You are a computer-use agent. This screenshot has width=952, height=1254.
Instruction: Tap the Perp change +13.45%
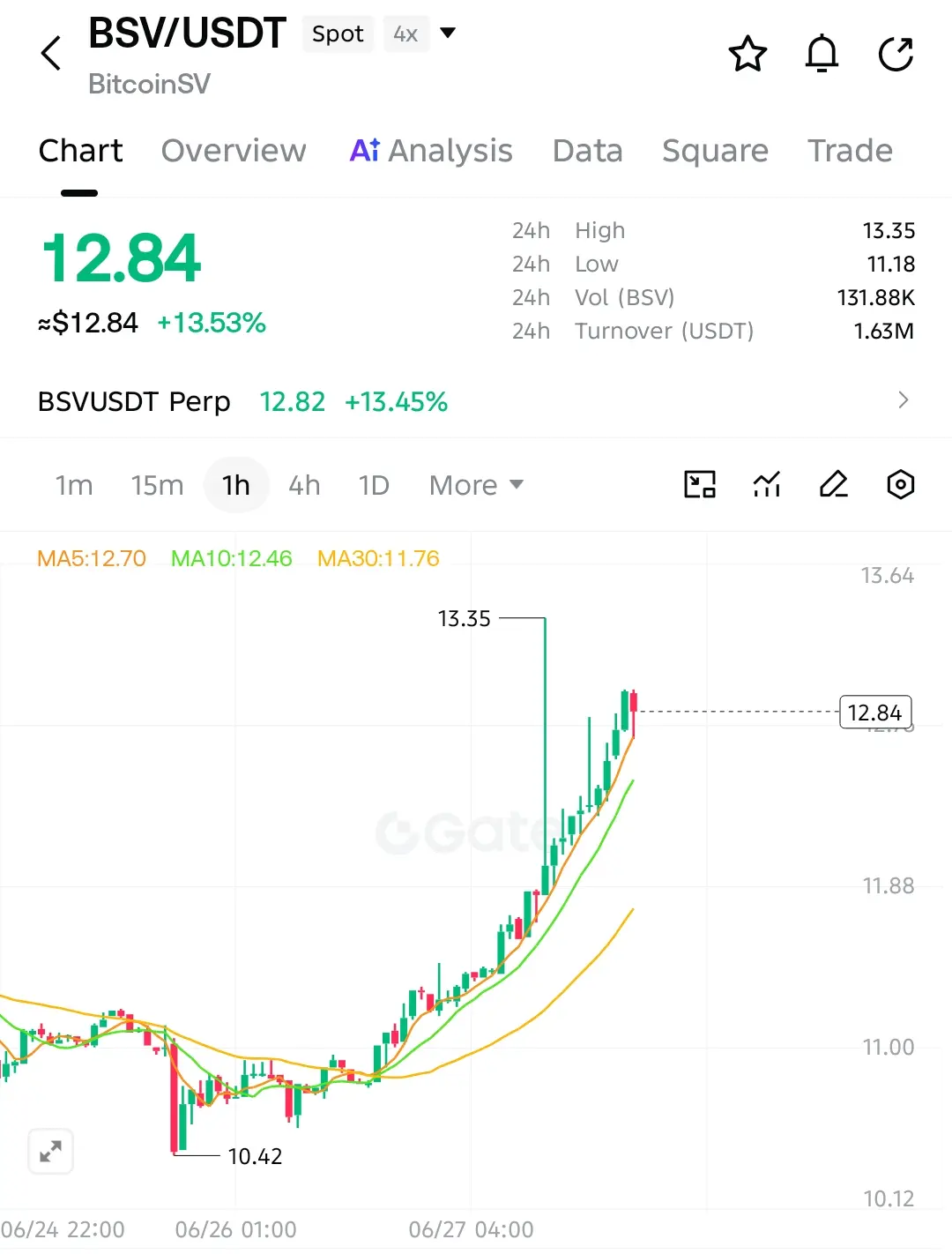coord(396,401)
